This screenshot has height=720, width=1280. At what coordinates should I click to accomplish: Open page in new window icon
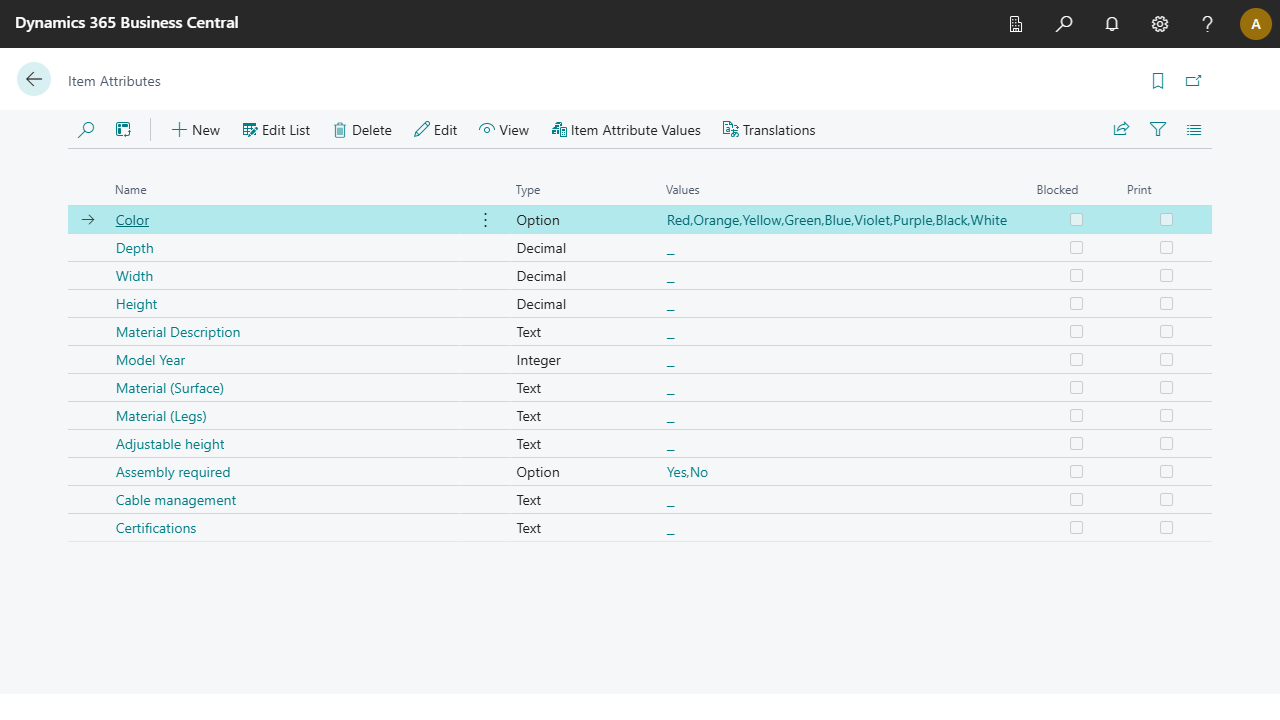click(1193, 81)
